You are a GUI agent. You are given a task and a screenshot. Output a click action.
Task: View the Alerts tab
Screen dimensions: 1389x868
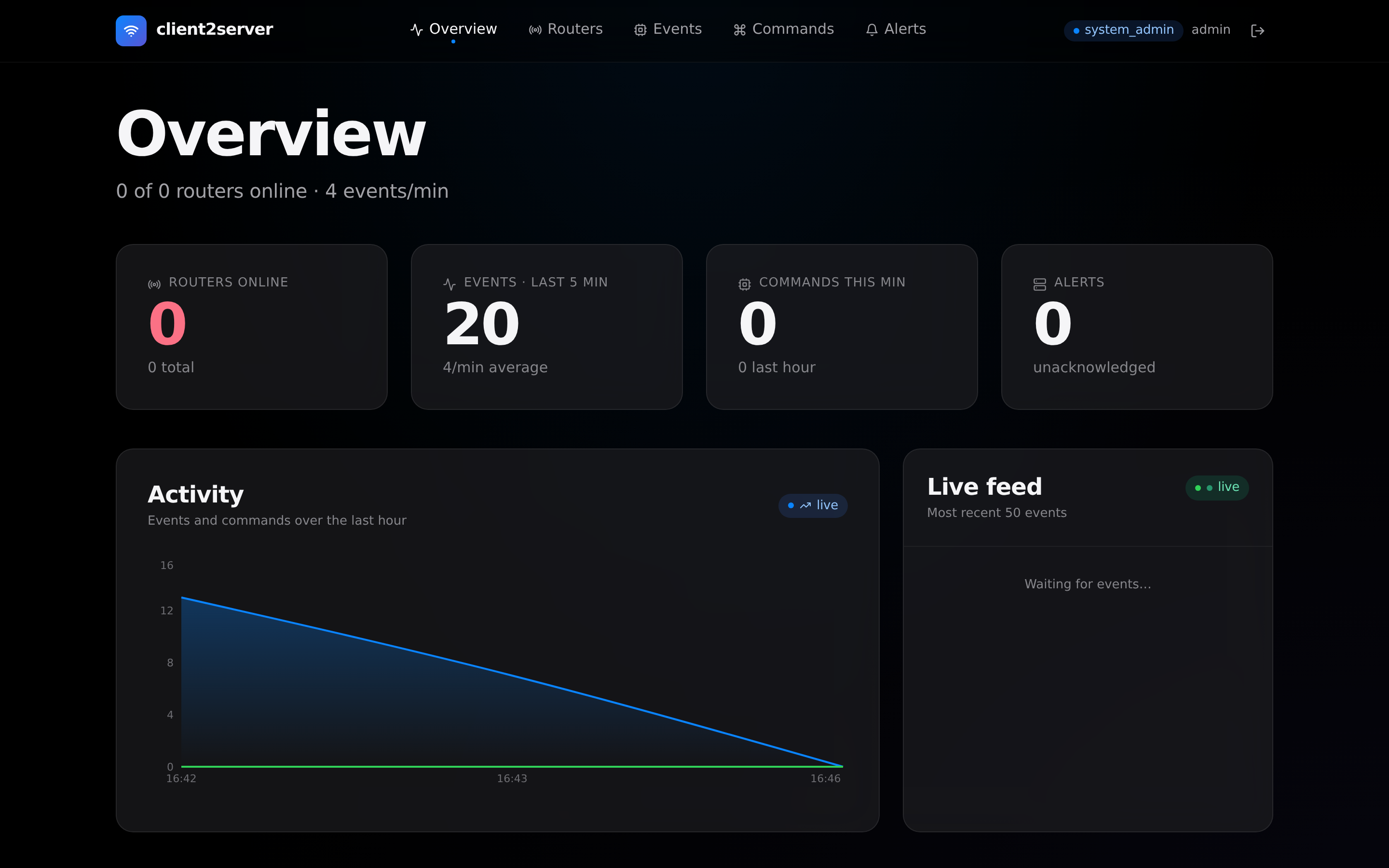click(x=896, y=29)
